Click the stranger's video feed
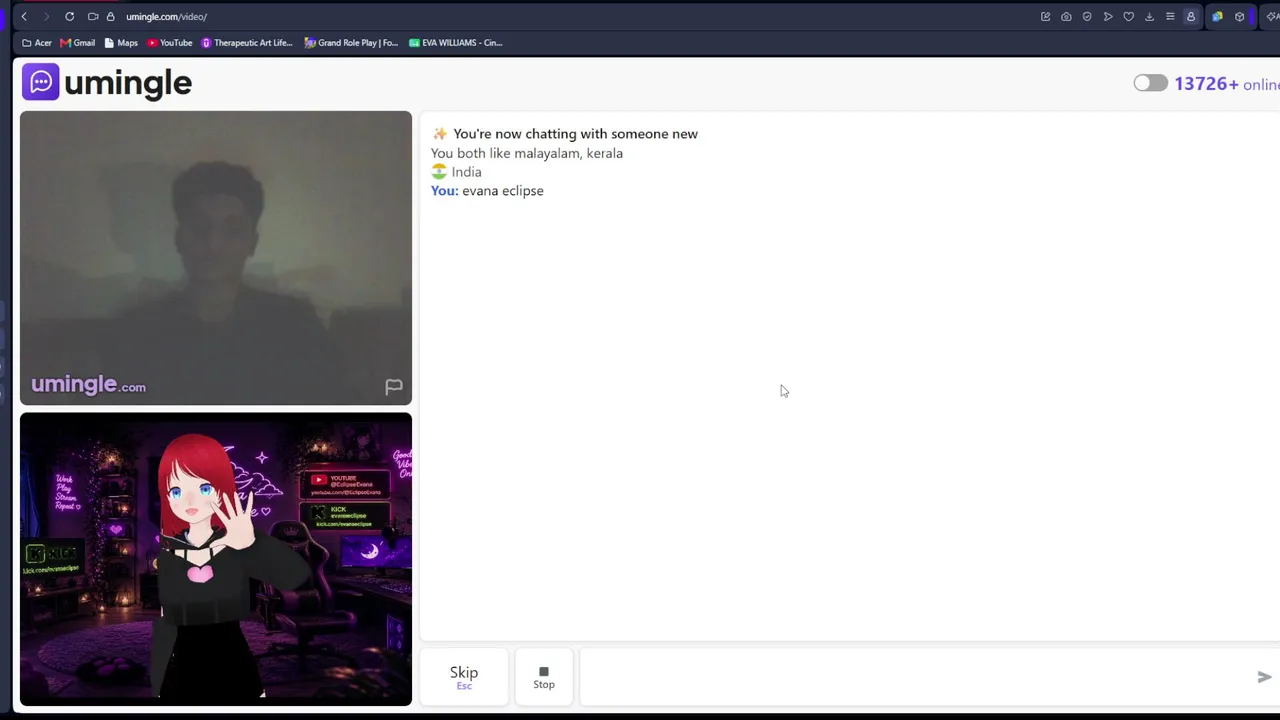 pos(216,258)
